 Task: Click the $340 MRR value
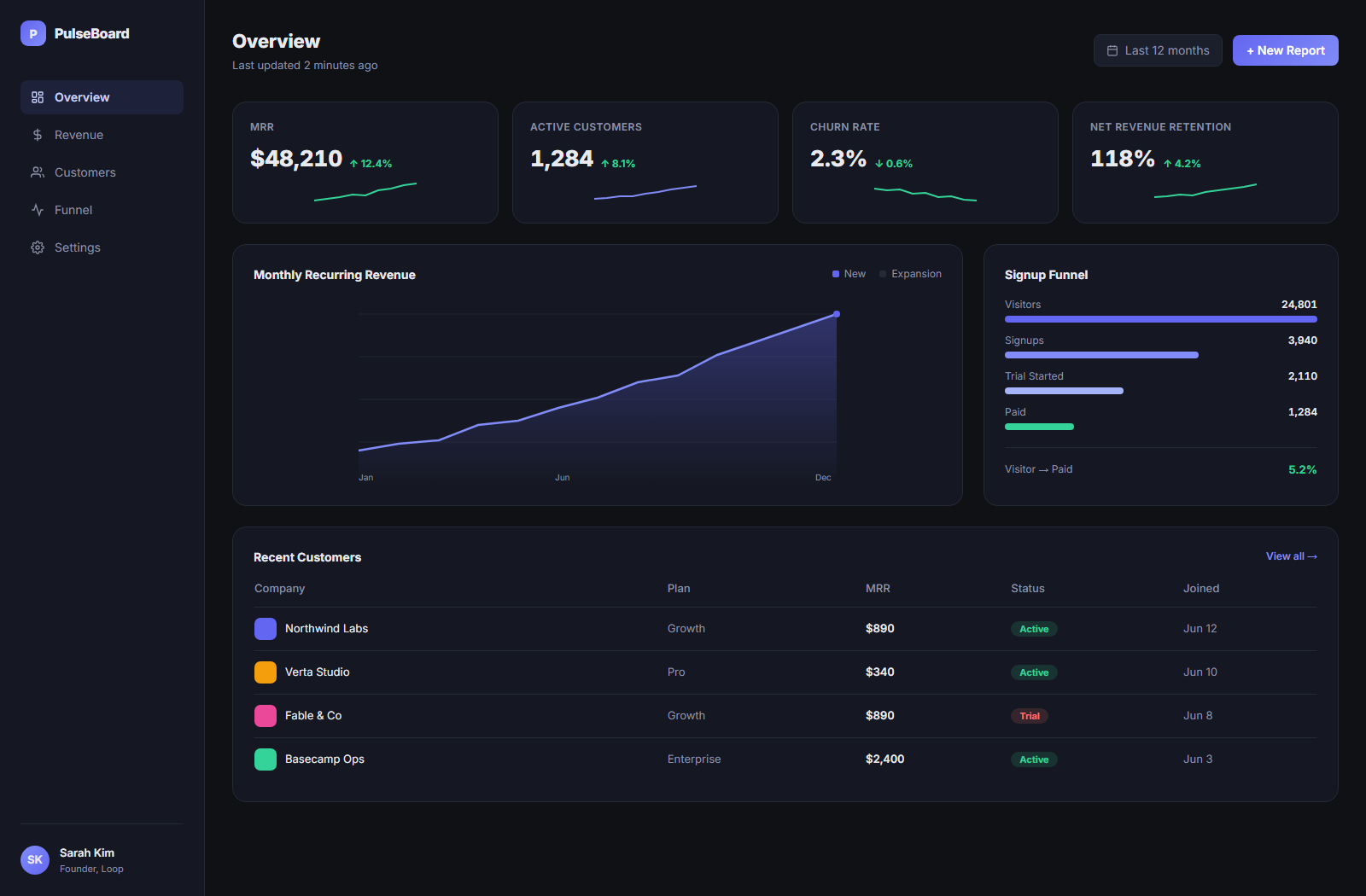click(x=880, y=672)
